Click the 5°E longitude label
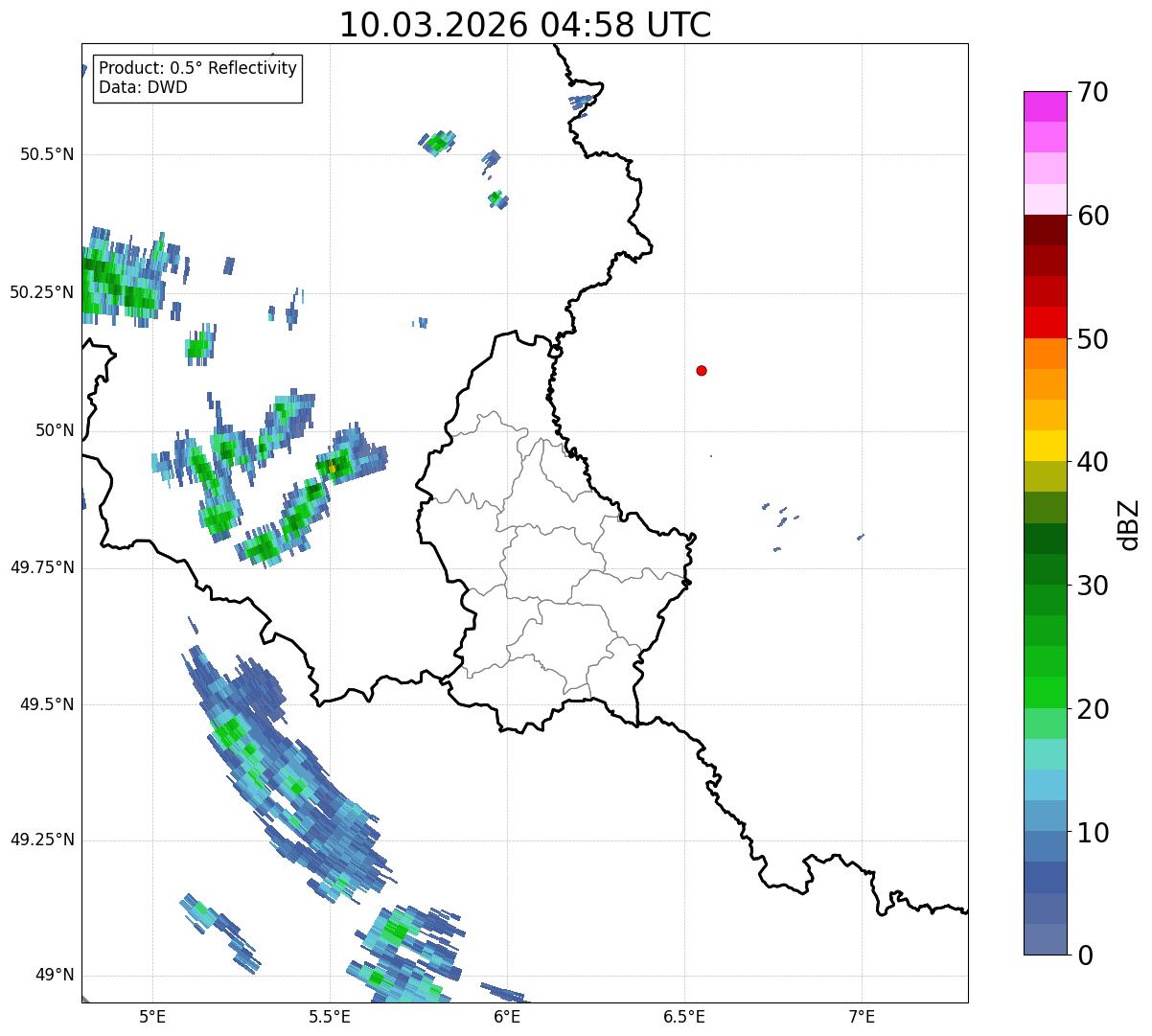 tap(152, 1016)
